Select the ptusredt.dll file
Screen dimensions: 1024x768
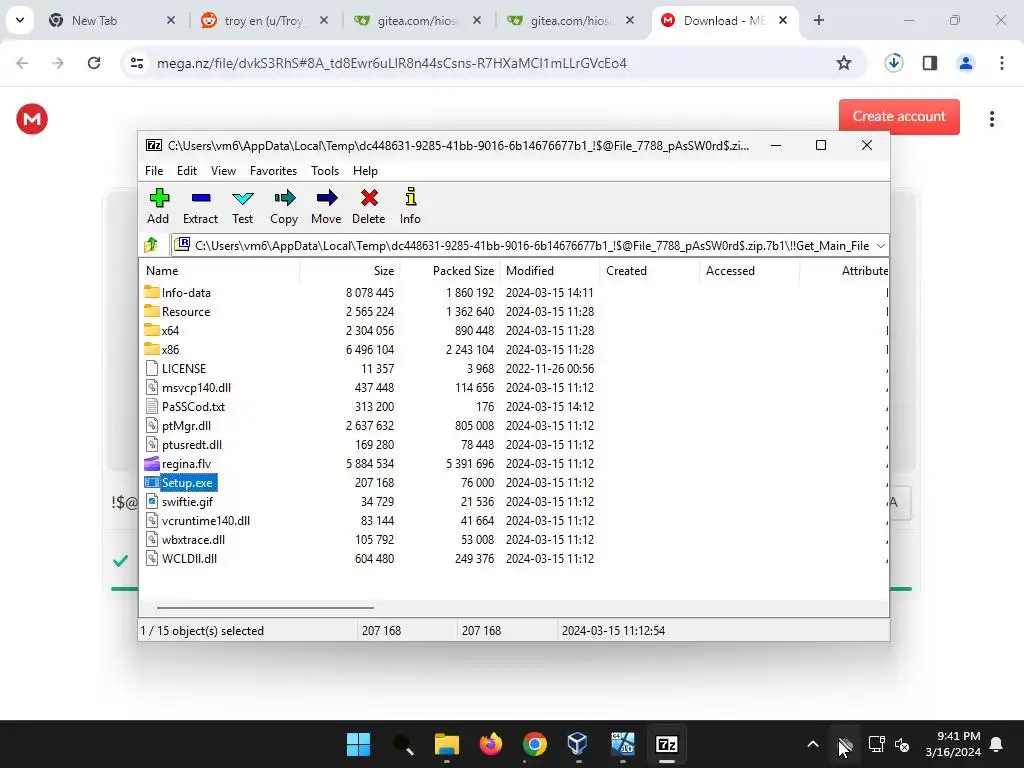tap(191, 444)
